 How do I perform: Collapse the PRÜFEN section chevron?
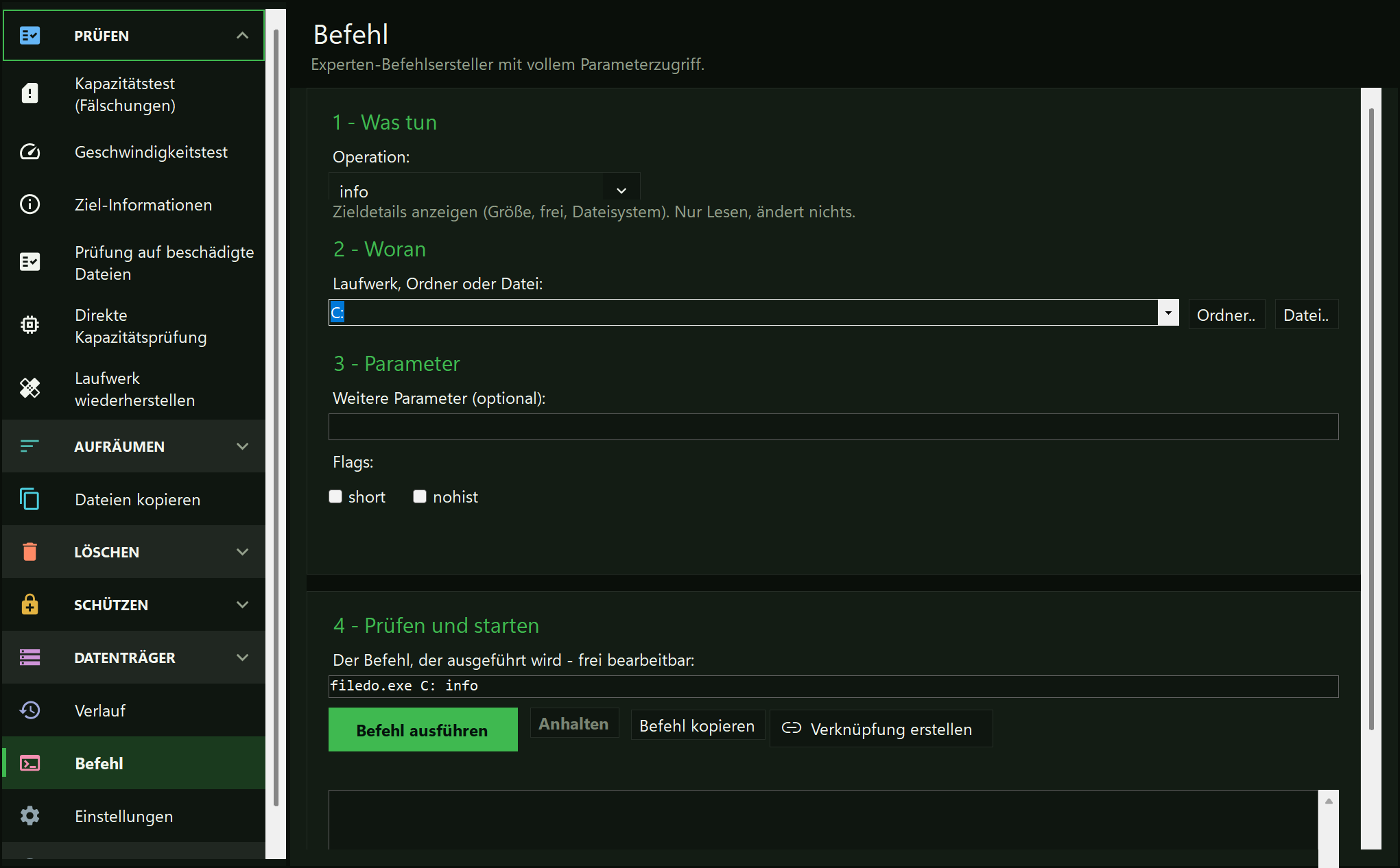[242, 36]
